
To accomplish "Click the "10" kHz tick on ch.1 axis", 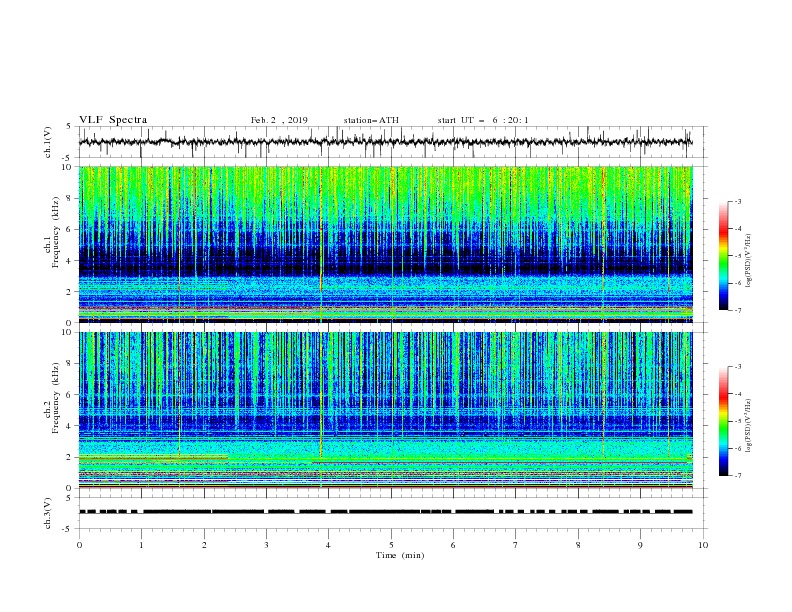I will click(x=68, y=167).
